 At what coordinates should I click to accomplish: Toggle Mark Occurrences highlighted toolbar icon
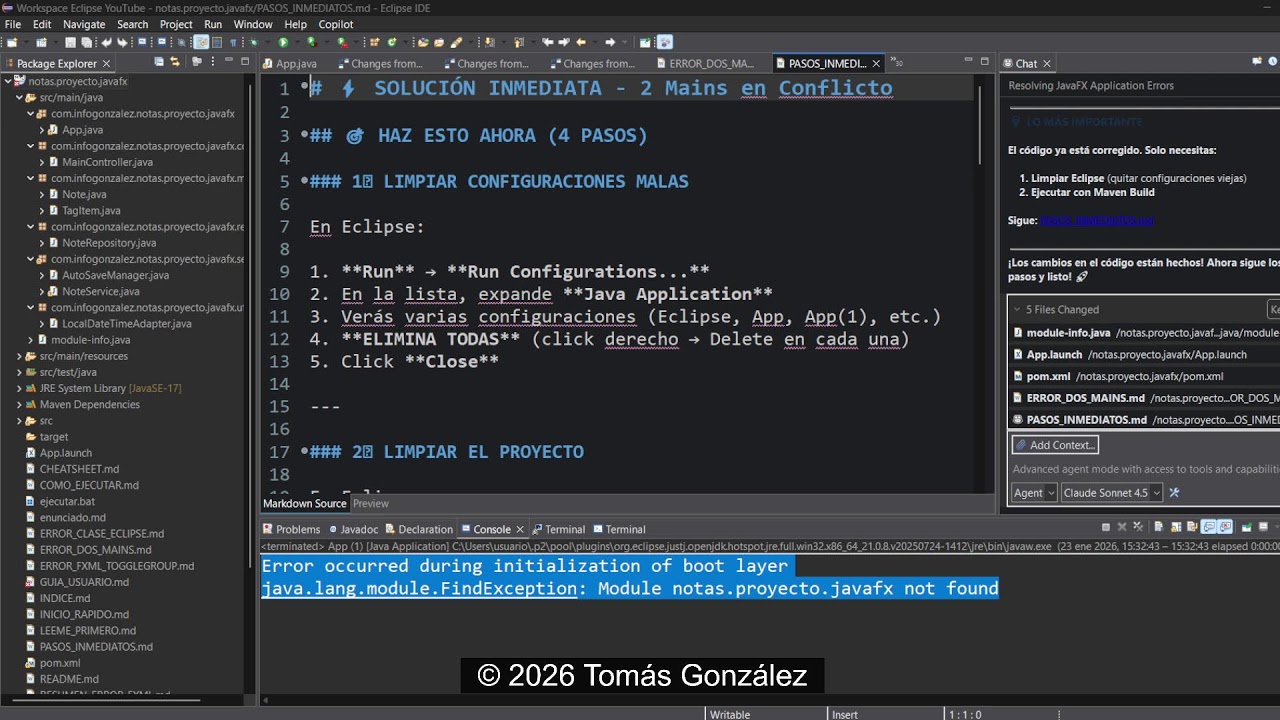(201, 43)
